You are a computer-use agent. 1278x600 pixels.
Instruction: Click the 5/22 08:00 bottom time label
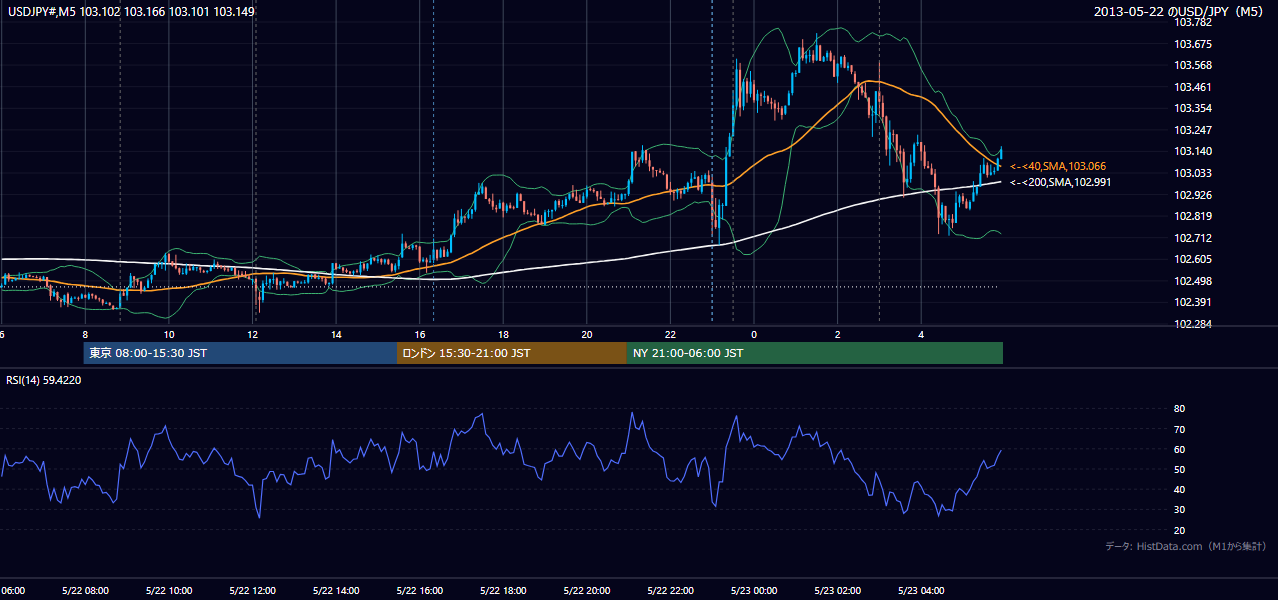point(85,591)
